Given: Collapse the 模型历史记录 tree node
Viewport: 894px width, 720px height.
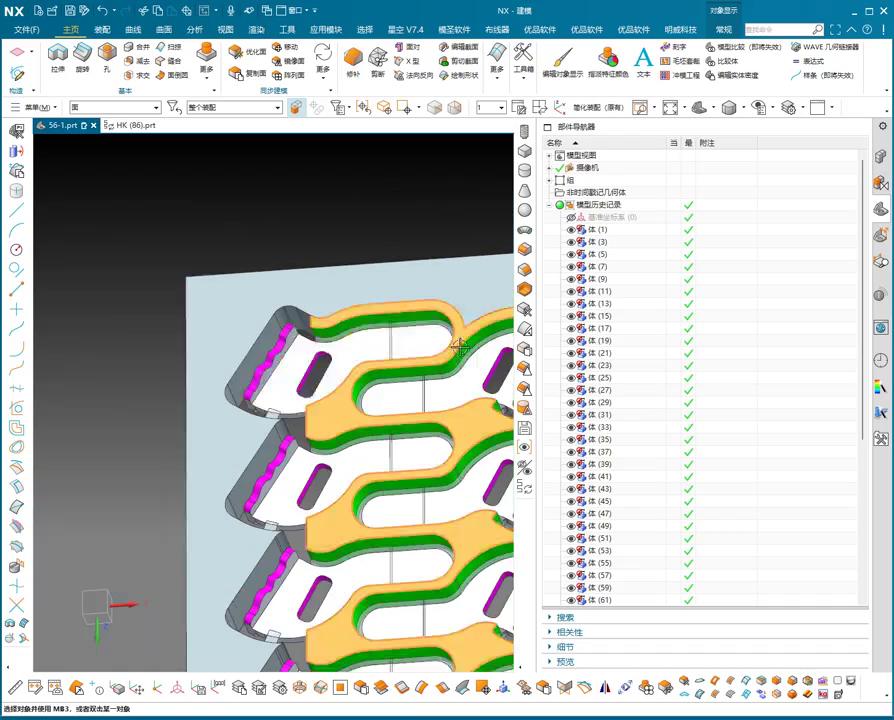Looking at the screenshot, I should click(549, 205).
